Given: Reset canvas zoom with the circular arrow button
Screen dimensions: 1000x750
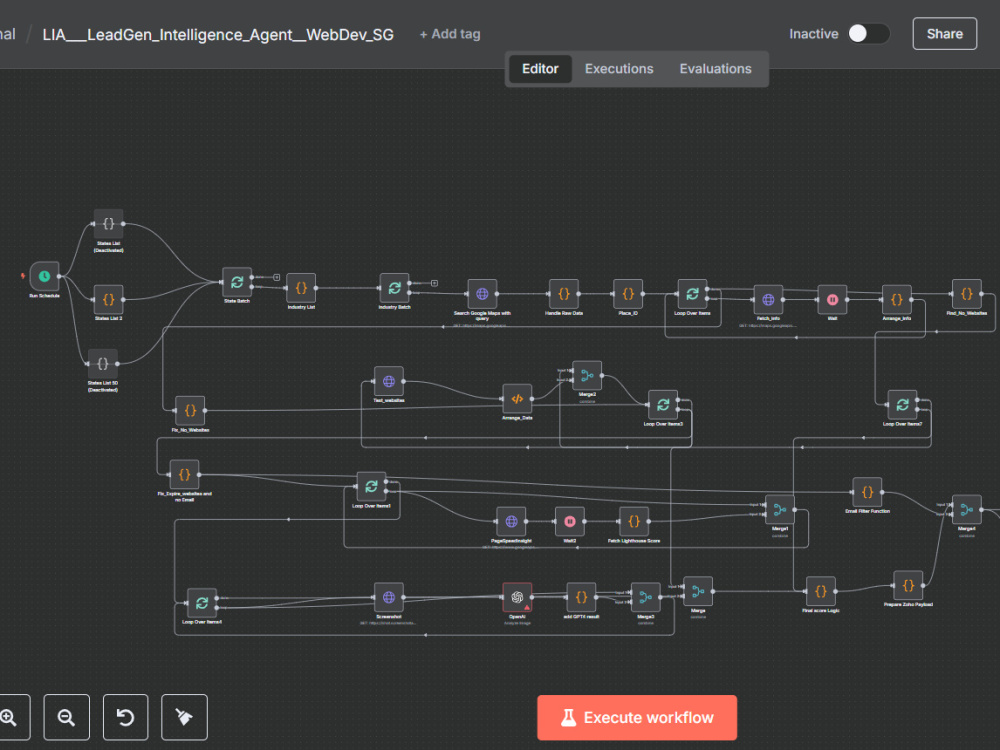Looking at the screenshot, I should click(126, 717).
